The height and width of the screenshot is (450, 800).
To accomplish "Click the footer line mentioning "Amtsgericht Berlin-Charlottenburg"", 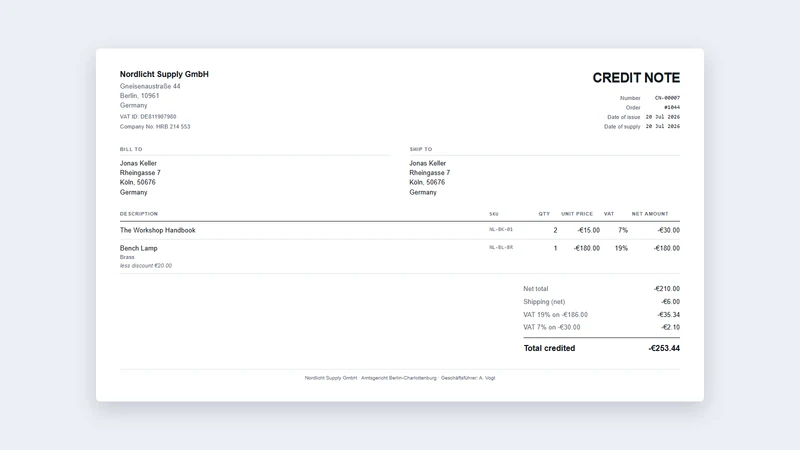I will click(400, 378).
